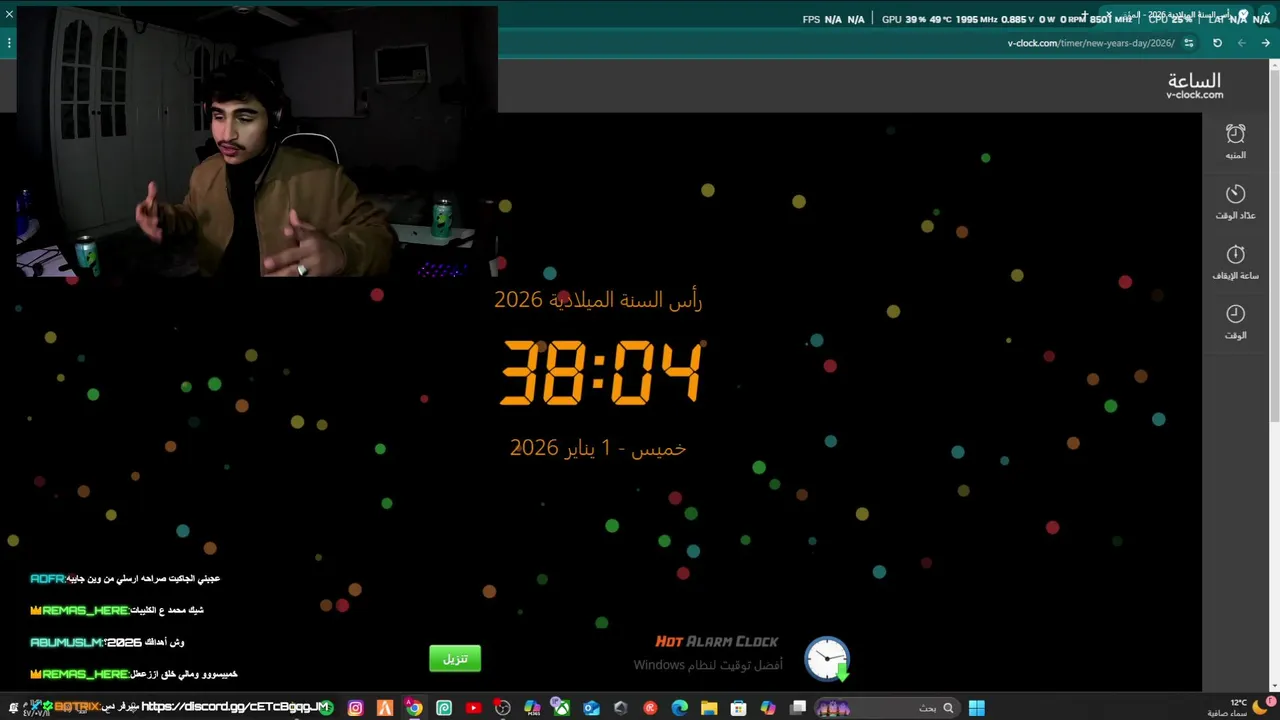Switch to Google Chrome in the taskbar
This screenshot has height=720, width=1280.
pyautogui.click(x=414, y=708)
